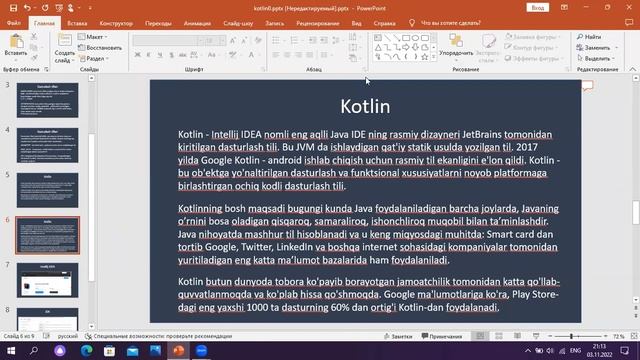Open the Файл menu tab
Viewport: 640px width, 360px height.
tap(13, 23)
